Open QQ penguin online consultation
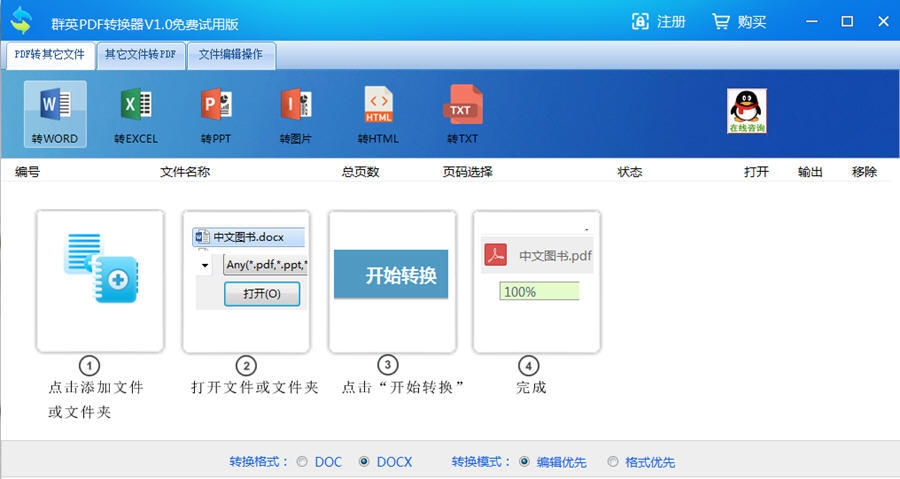This screenshot has height=479, width=900. (747, 111)
